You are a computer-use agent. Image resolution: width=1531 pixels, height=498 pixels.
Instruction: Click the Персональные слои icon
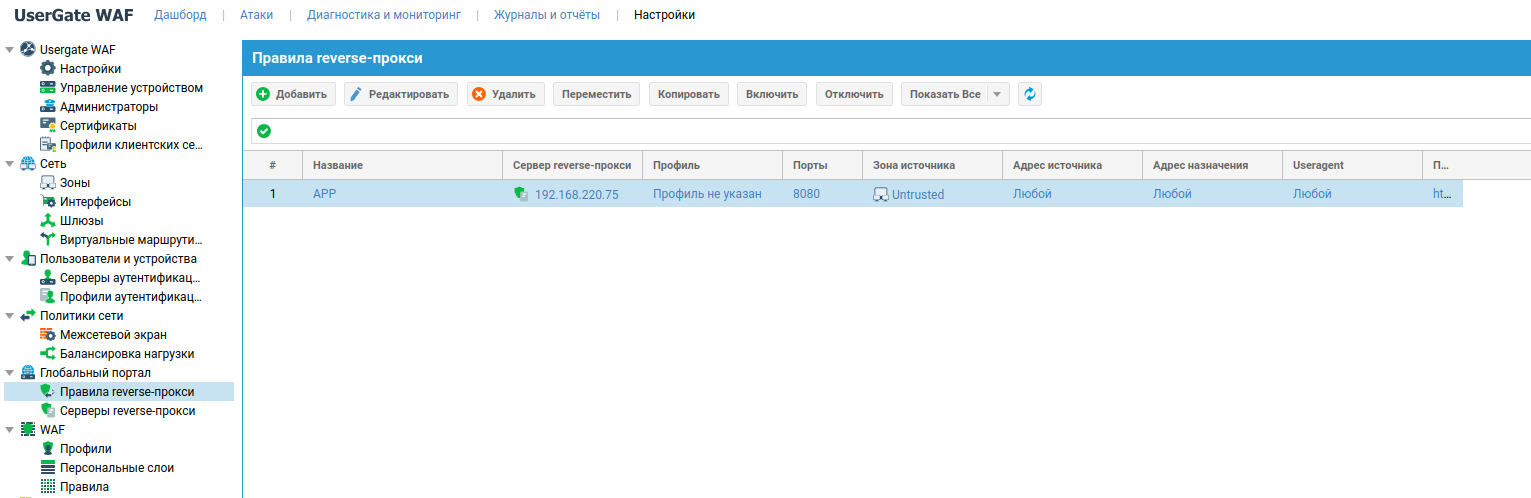click(x=47, y=468)
